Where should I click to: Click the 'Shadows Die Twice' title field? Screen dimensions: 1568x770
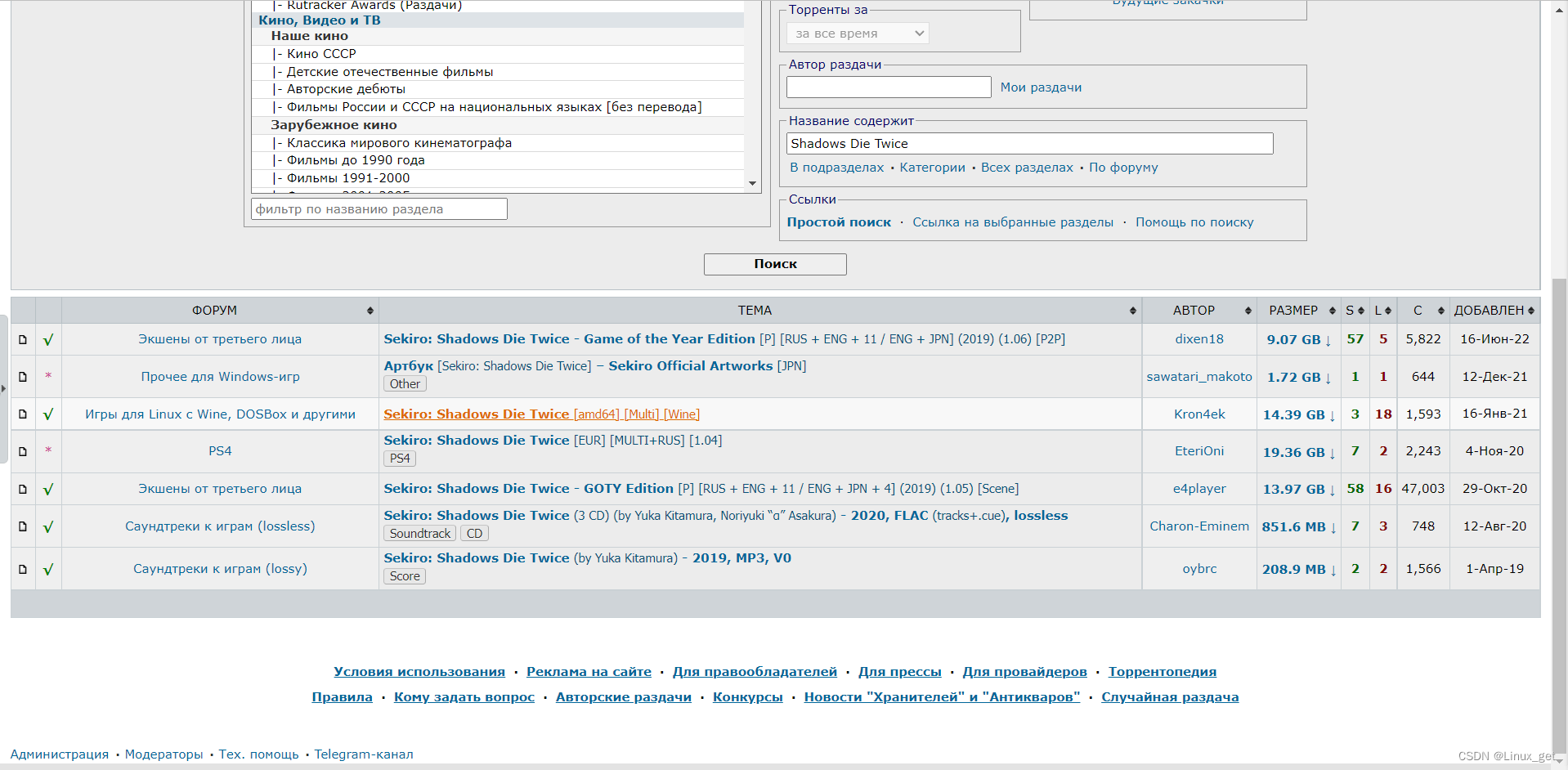[x=1029, y=144]
